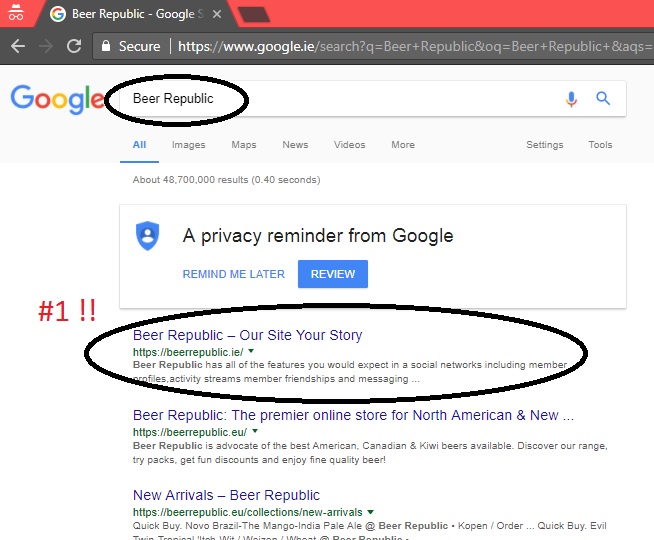Start voice search with the microphone icon

coord(571,99)
